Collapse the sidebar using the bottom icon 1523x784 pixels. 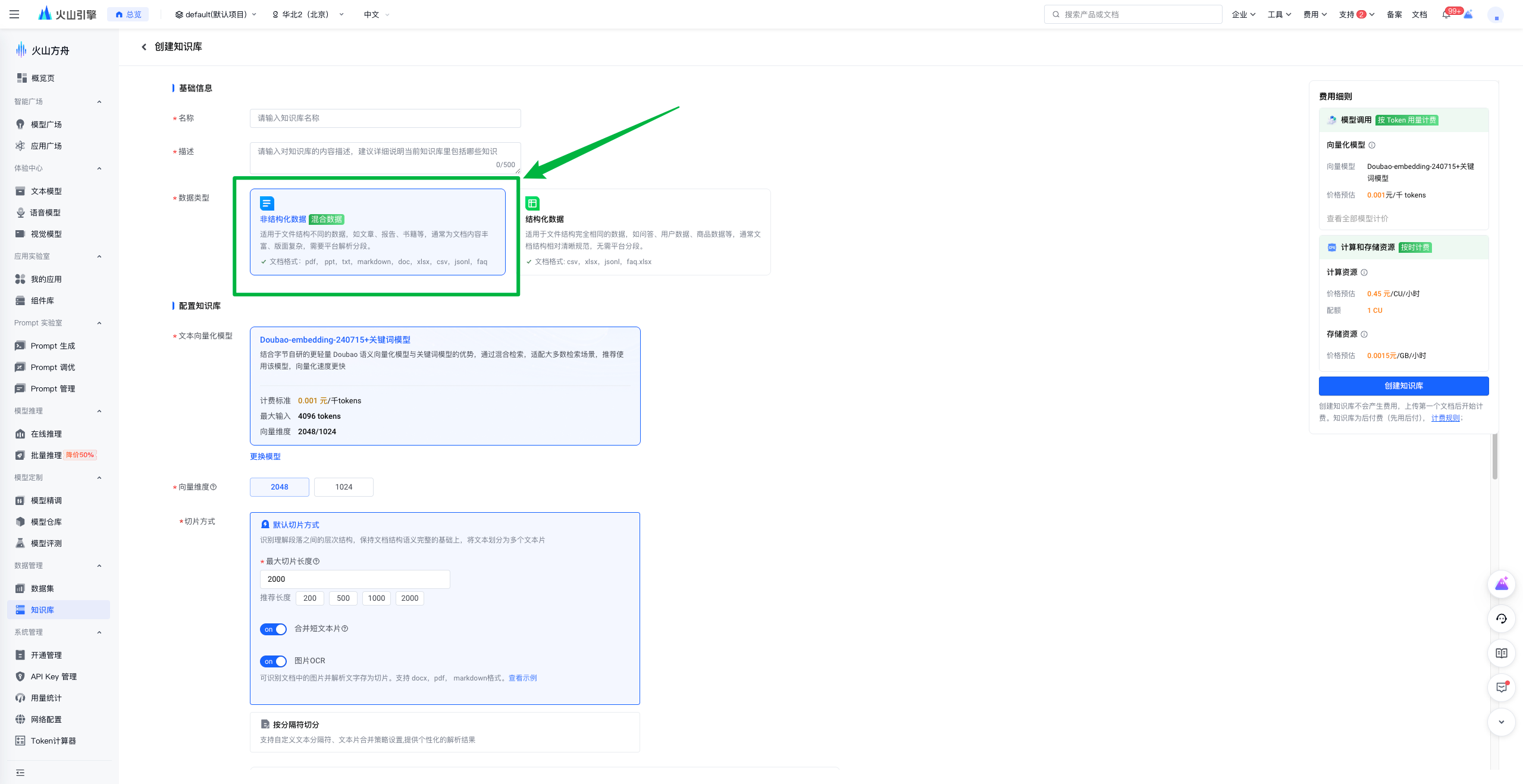tap(20, 773)
